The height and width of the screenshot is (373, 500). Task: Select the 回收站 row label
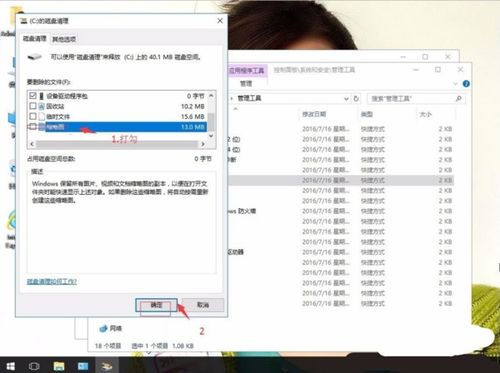coord(55,106)
